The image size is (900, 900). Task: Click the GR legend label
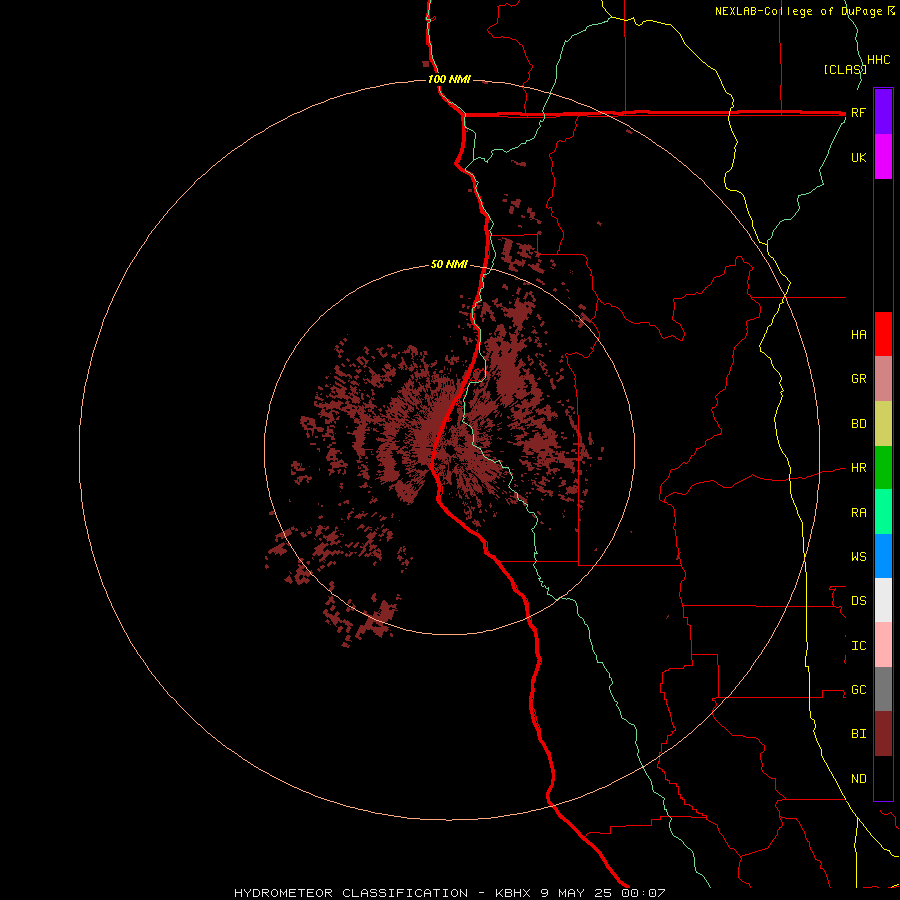click(x=859, y=379)
